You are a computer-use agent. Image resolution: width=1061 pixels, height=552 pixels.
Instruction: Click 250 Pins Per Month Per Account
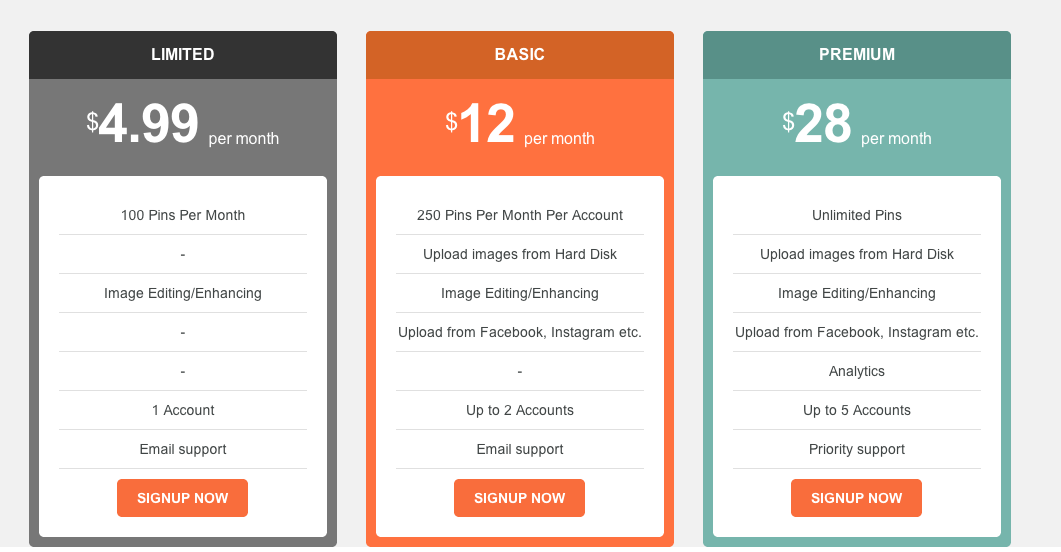(x=520, y=215)
